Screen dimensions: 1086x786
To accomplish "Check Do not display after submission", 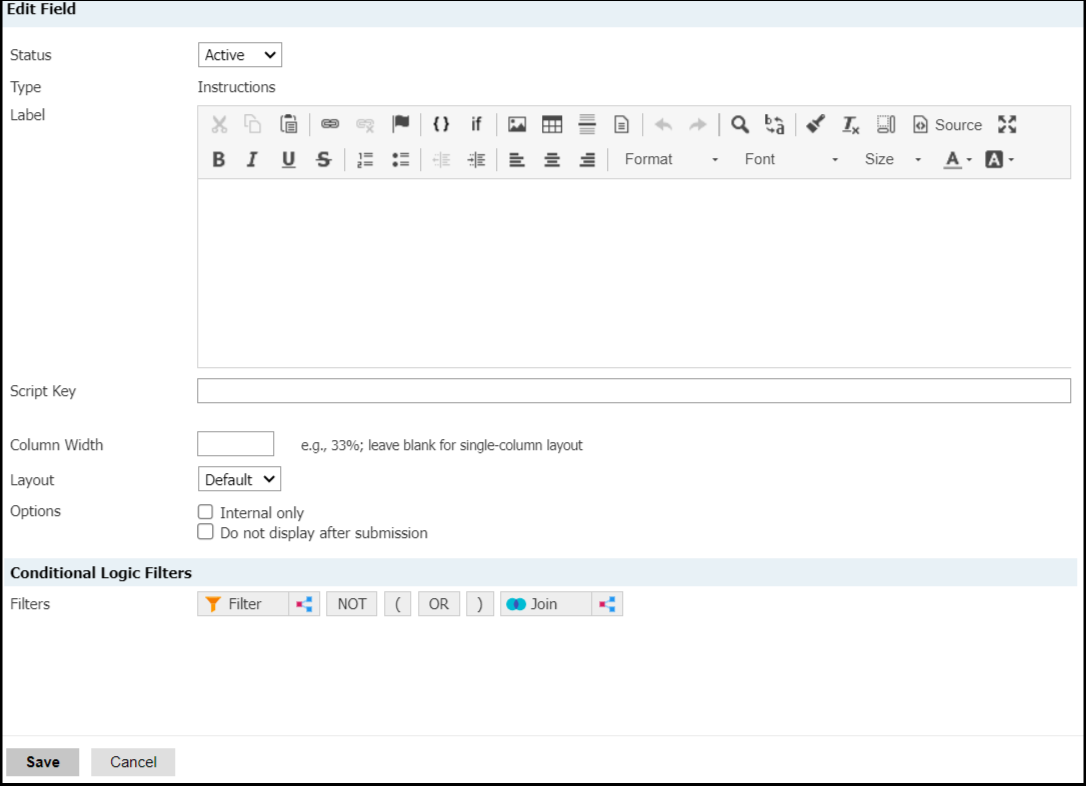I will [206, 533].
